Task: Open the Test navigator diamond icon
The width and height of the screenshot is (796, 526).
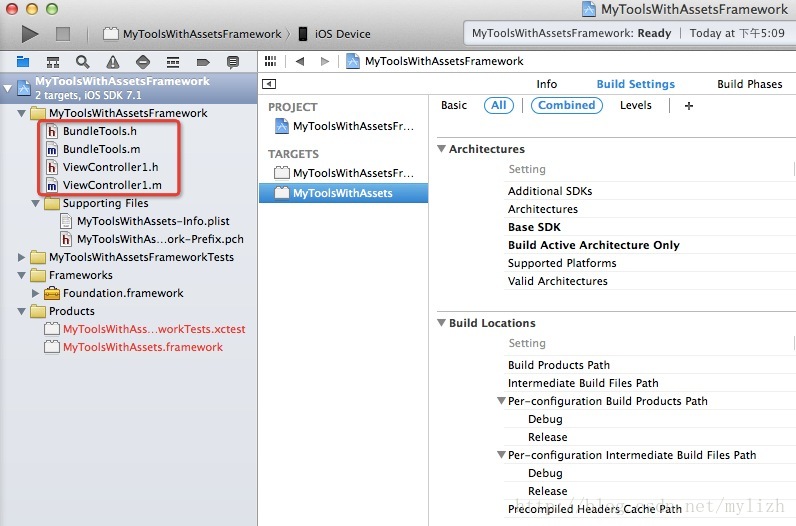Action: (143, 62)
